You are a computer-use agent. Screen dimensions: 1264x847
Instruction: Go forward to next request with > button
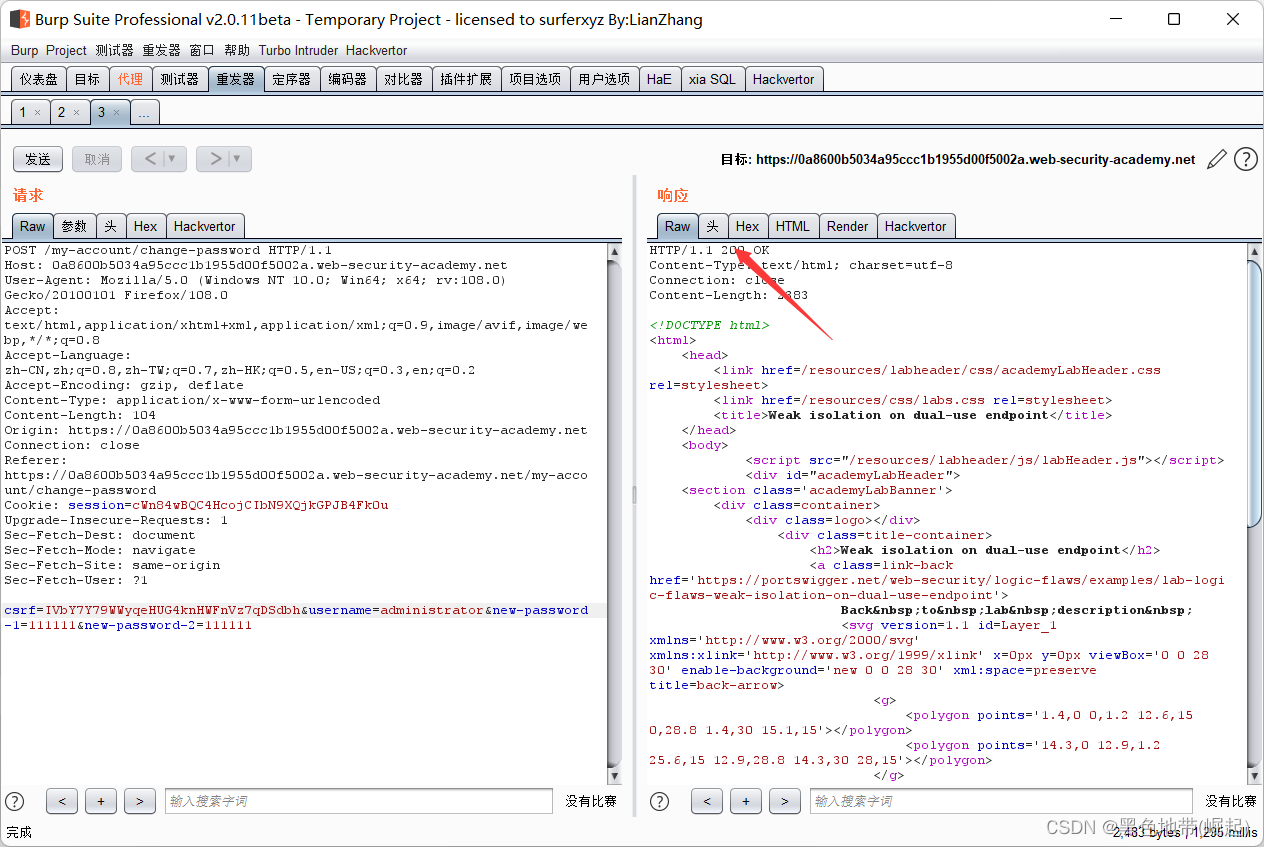click(x=214, y=159)
